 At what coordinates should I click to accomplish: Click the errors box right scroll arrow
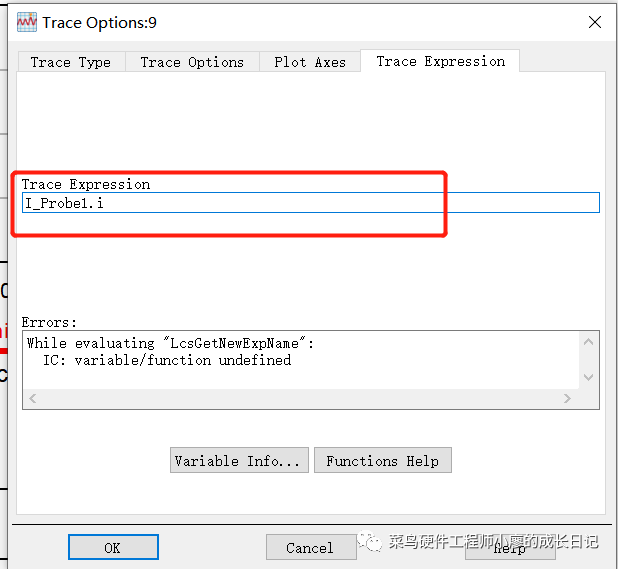(x=567, y=399)
